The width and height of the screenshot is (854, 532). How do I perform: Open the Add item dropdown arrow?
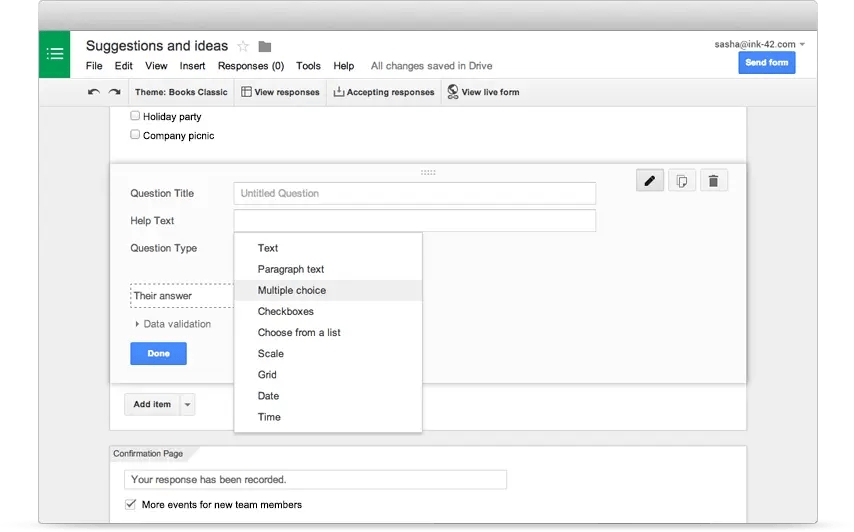click(187, 405)
